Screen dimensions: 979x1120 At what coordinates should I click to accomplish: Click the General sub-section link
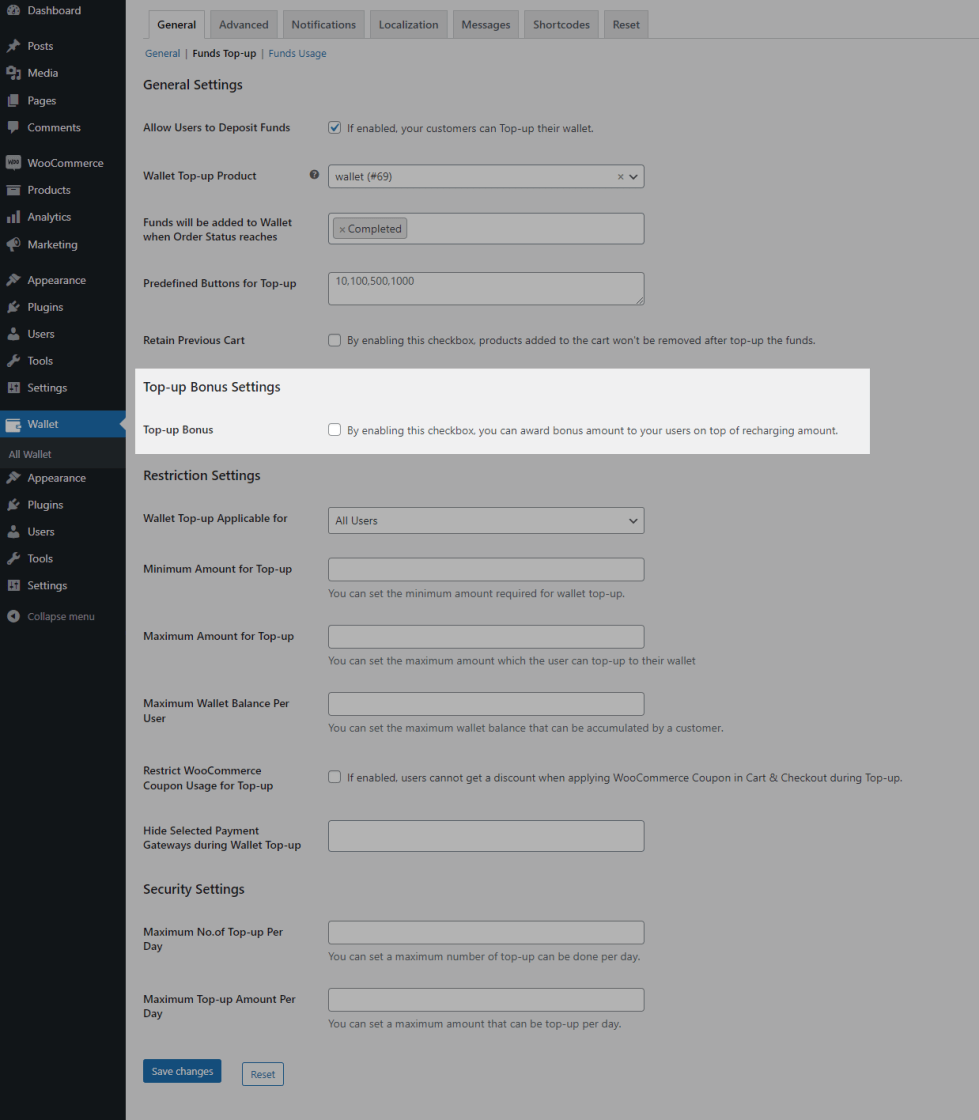click(x=162, y=54)
